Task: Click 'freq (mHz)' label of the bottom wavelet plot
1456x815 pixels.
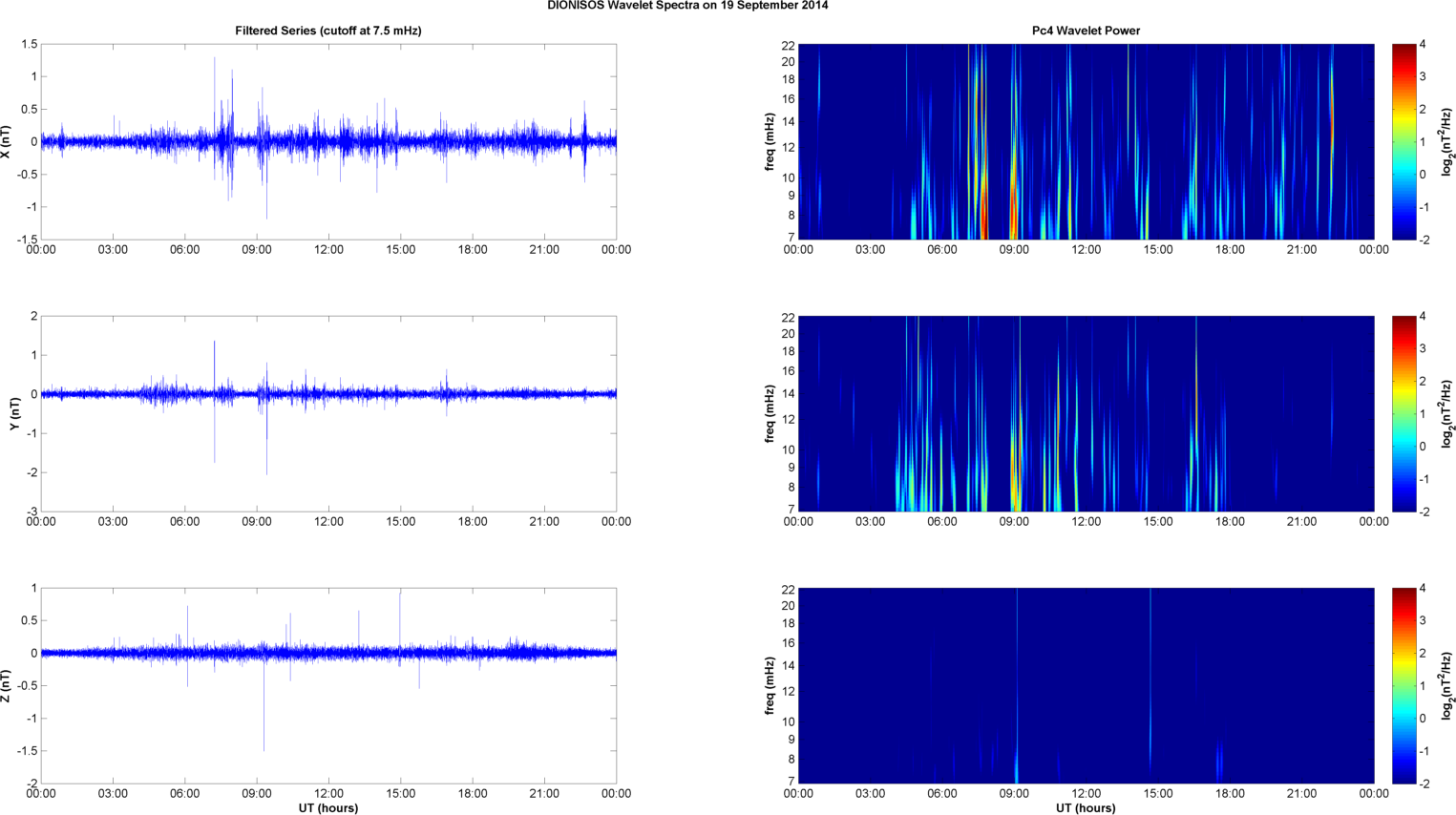Action: (769, 685)
